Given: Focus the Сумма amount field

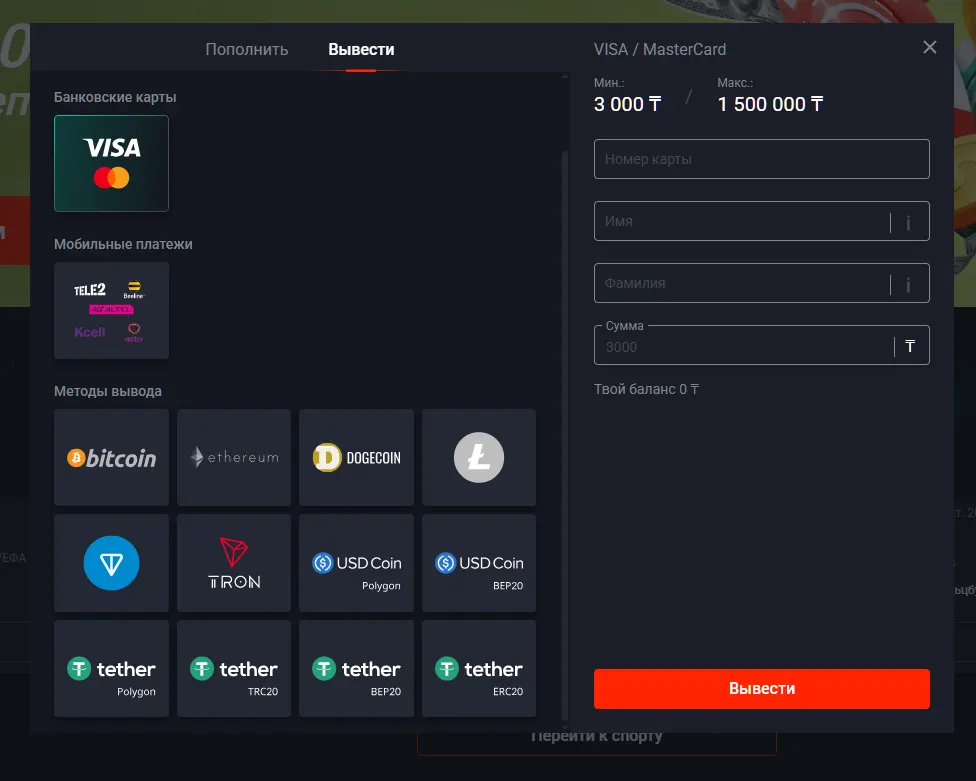Looking at the screenshot, I should [762, 345].
